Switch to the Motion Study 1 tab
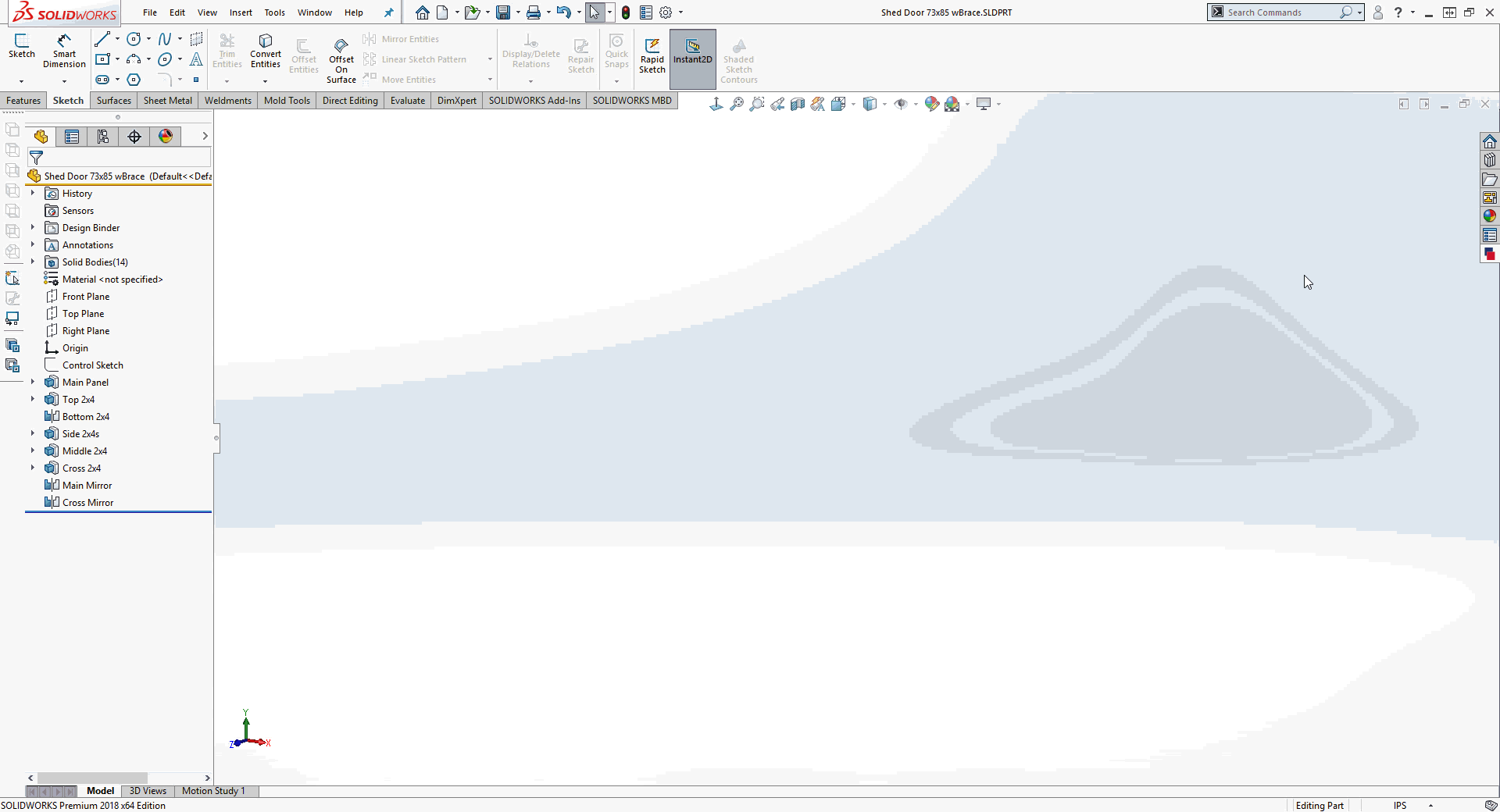This screenshot has width=1500, height=812. coord(213,791)
